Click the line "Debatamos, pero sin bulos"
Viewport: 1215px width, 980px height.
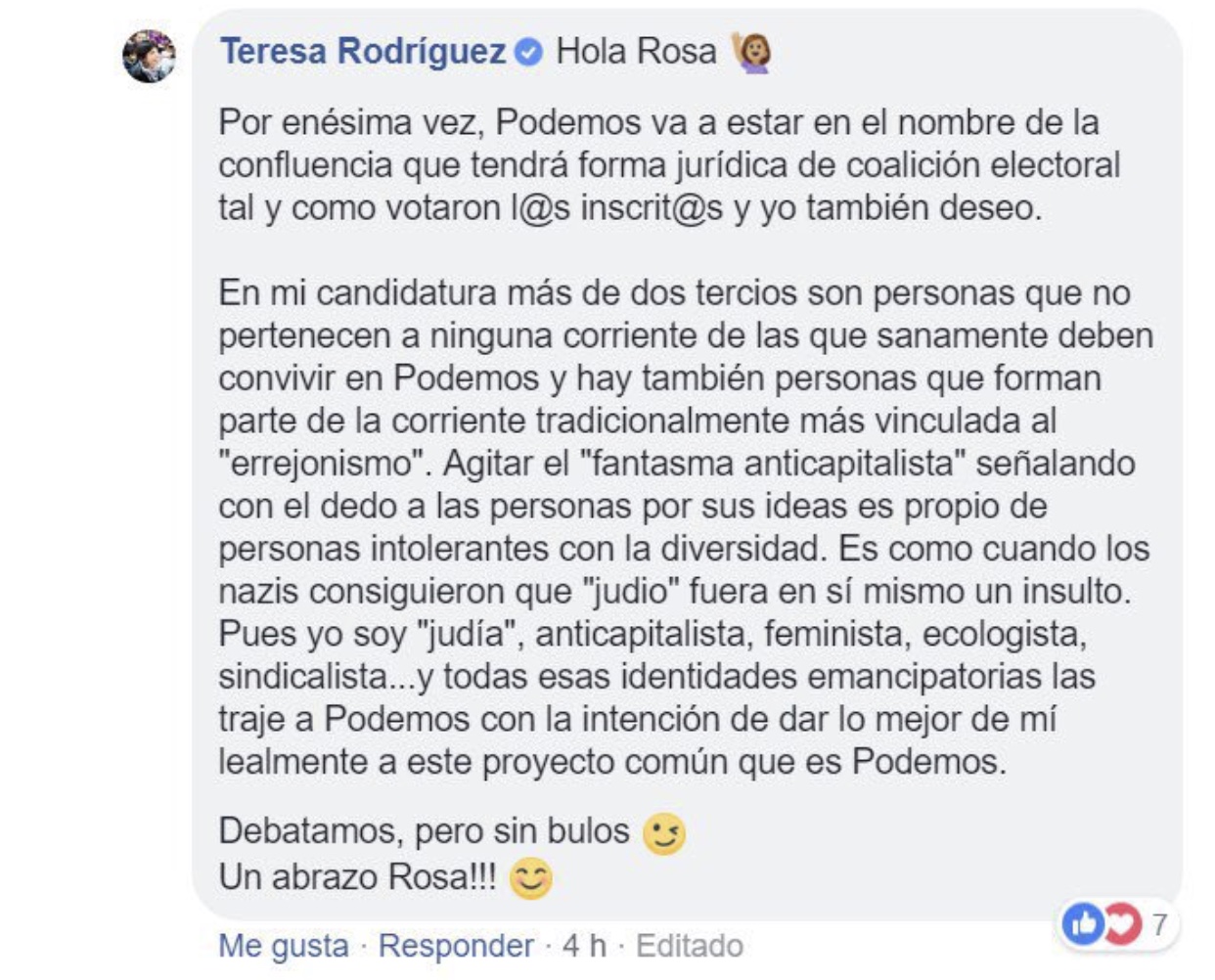tap(425, 831)
